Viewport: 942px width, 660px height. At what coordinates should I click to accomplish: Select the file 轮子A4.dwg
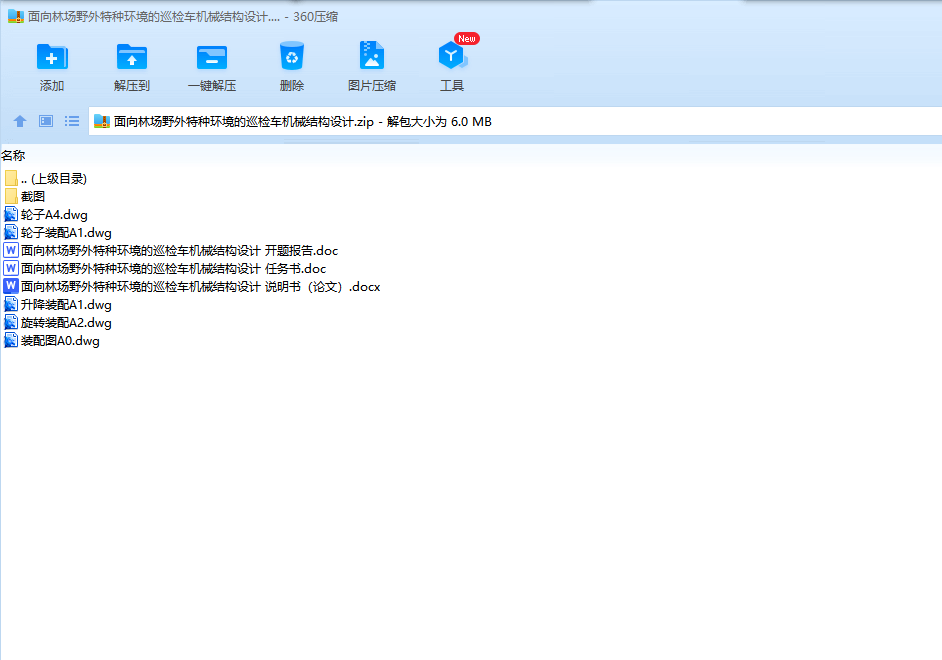pyautogui.click(x=46, y=214)
